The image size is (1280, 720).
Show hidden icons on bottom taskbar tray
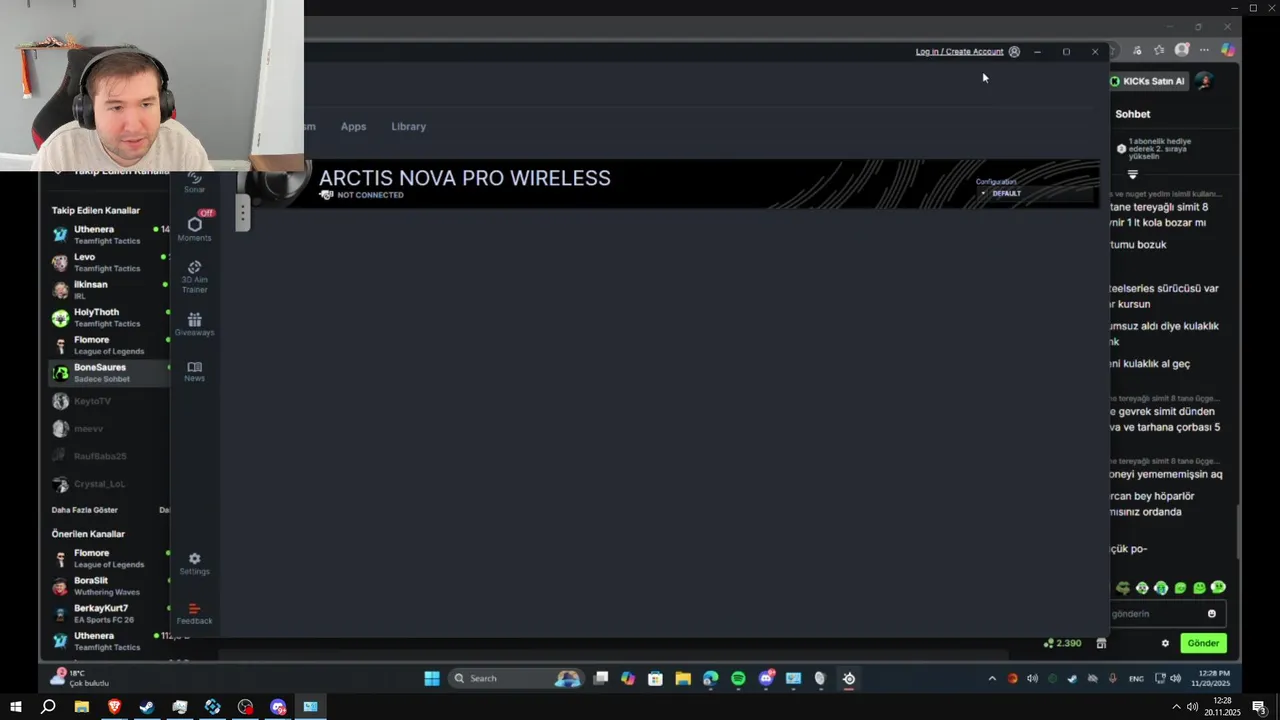[x=1176, y=707]
